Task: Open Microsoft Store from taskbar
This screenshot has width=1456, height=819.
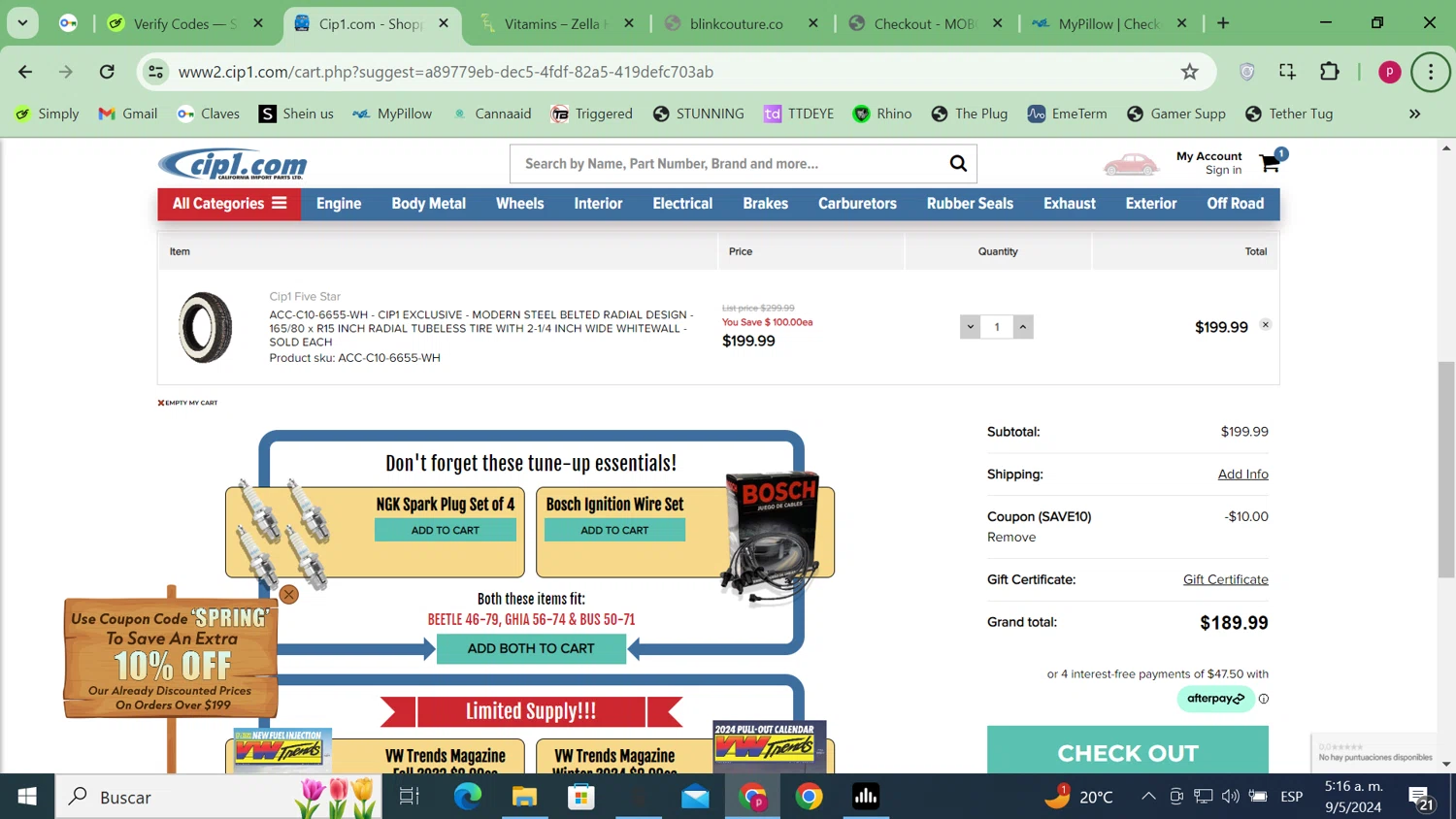Action: [581, 797]
